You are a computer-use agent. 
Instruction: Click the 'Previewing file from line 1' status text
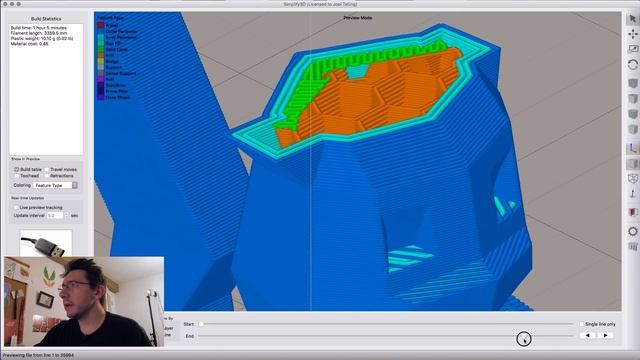(x=38, y=356)
